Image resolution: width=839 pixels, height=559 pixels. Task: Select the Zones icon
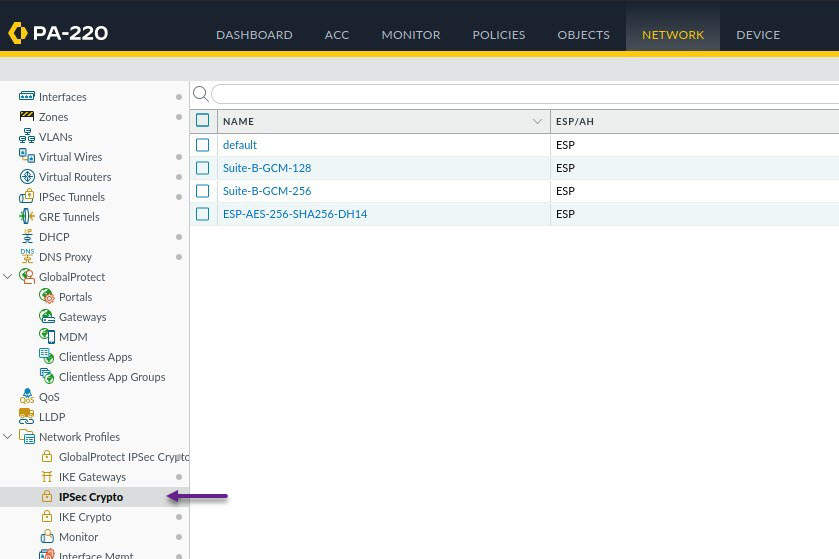(27, 116)
